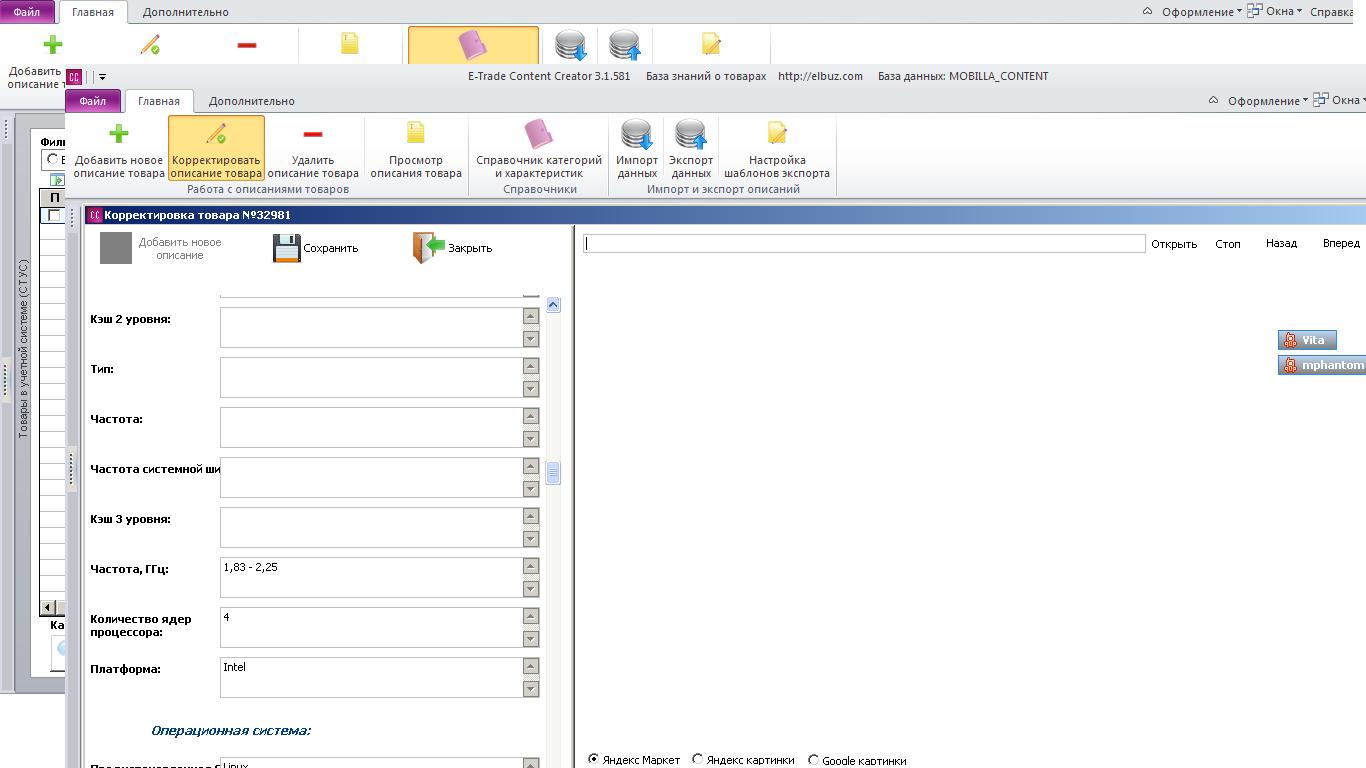
Task: Open 'Настройка шаблонов экспорта' in front window
Action: point(777,149)
